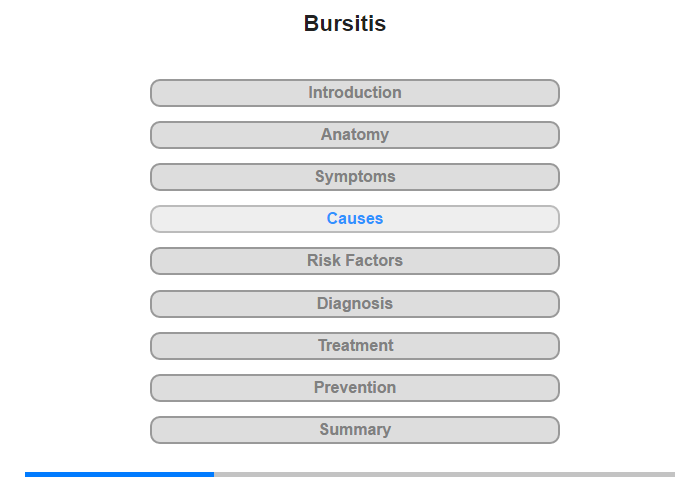This screenshot has width=700, height=480.
Task: Select the Symptoms section button
Action: tap(355, 177)
